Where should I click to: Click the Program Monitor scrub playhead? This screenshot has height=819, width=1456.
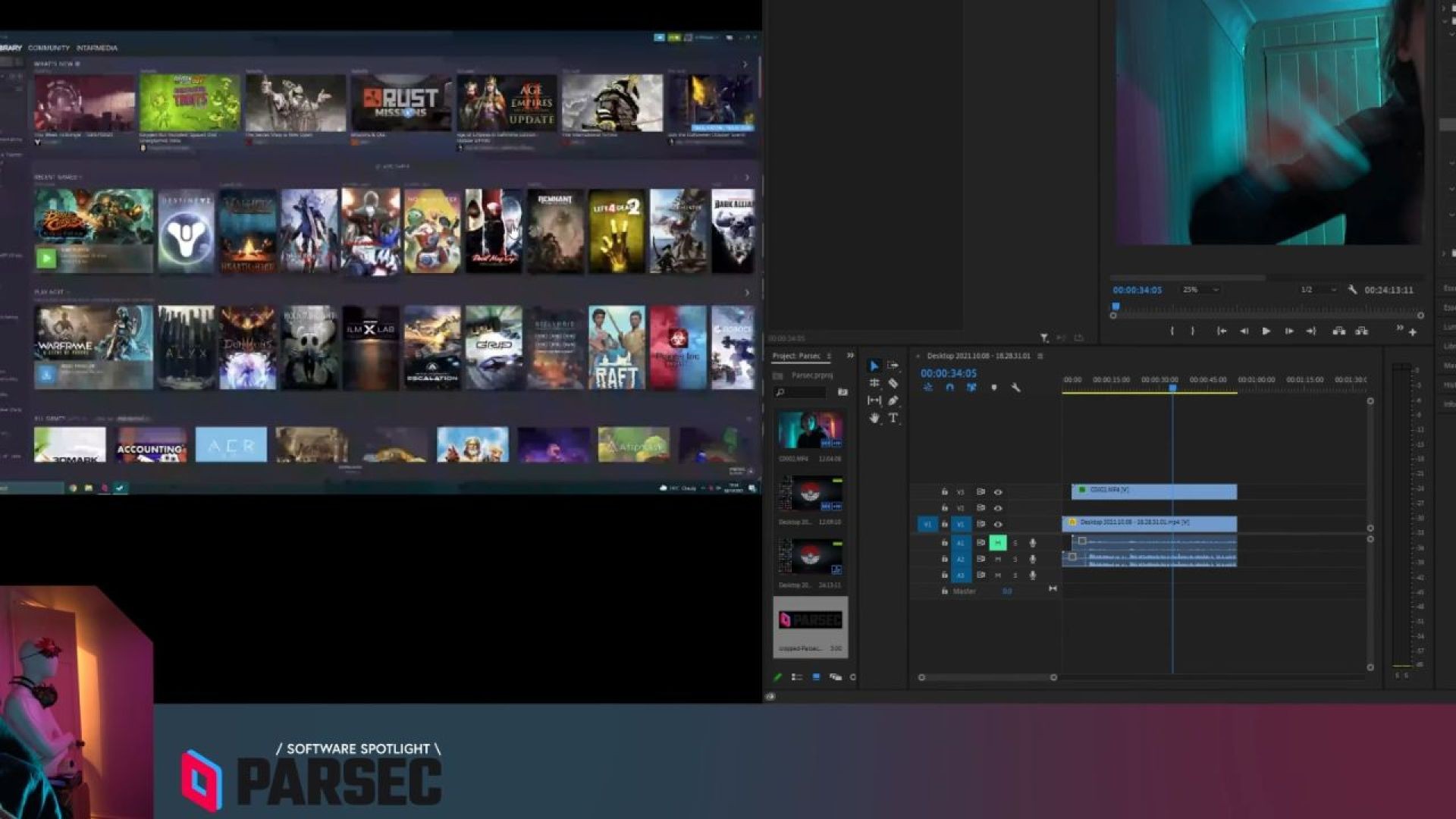1116,306
